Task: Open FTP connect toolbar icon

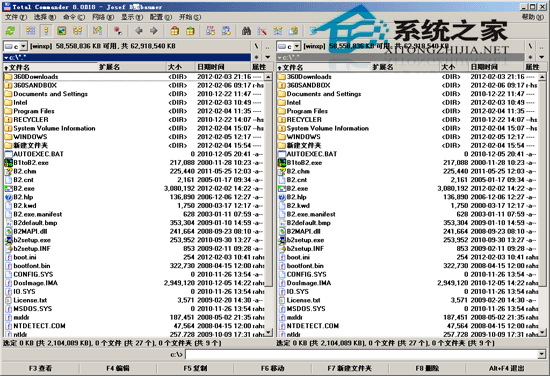Action: (210, 31)
